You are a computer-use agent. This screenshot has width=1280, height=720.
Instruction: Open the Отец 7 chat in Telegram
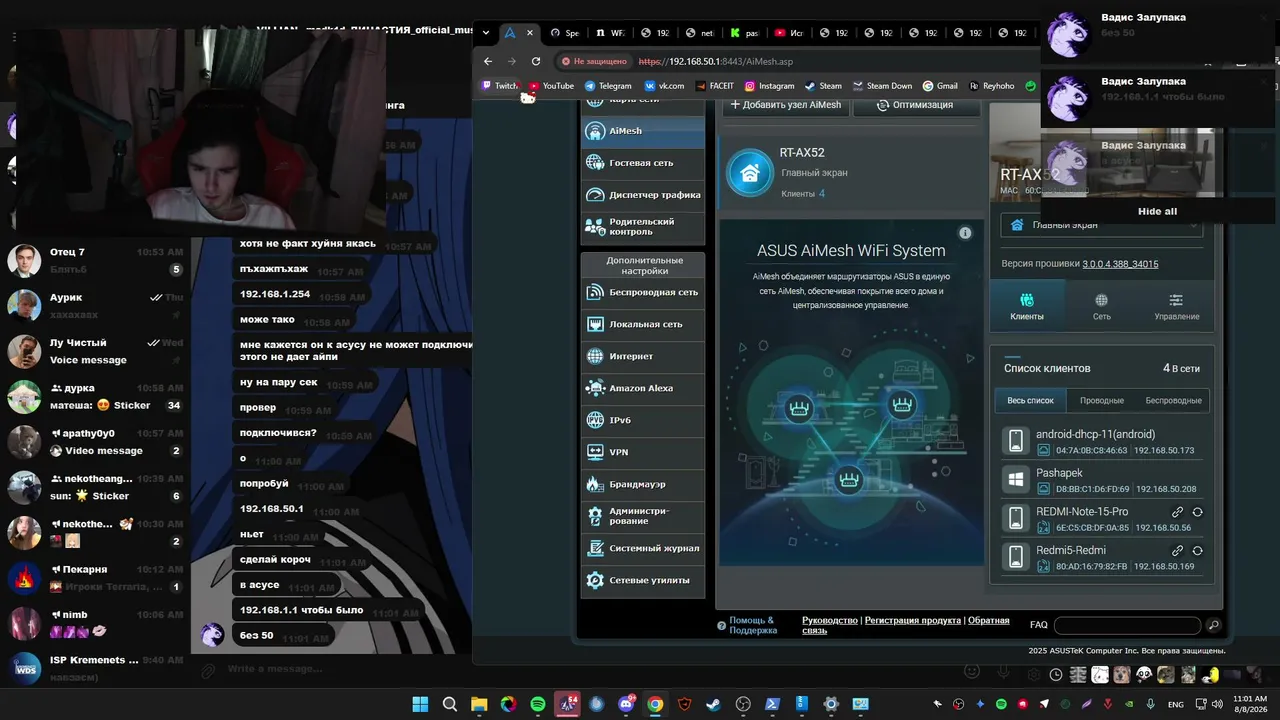point(96,261)
